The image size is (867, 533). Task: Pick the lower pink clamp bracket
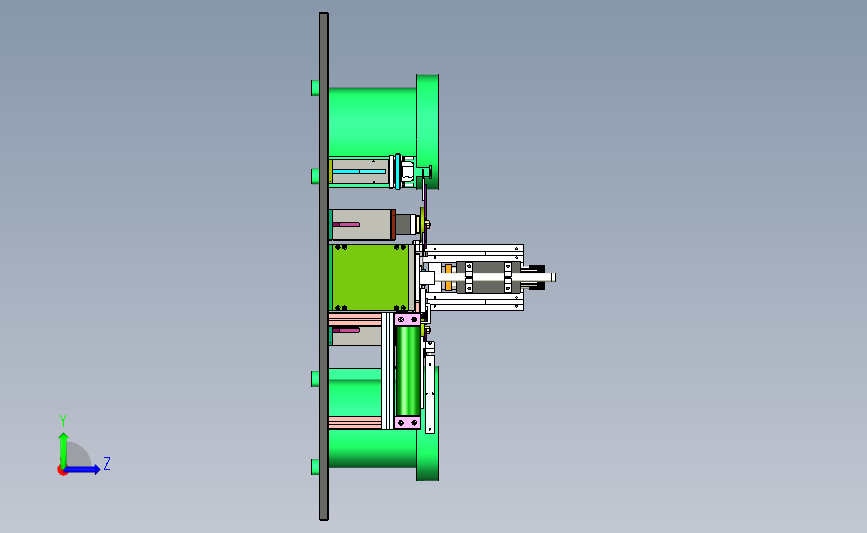(408, 422)
